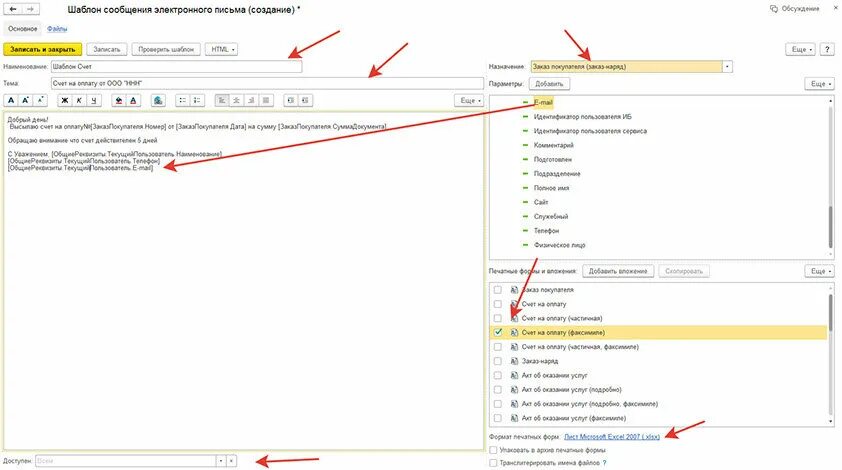Click Проверить шаблон

coord(166,49)
